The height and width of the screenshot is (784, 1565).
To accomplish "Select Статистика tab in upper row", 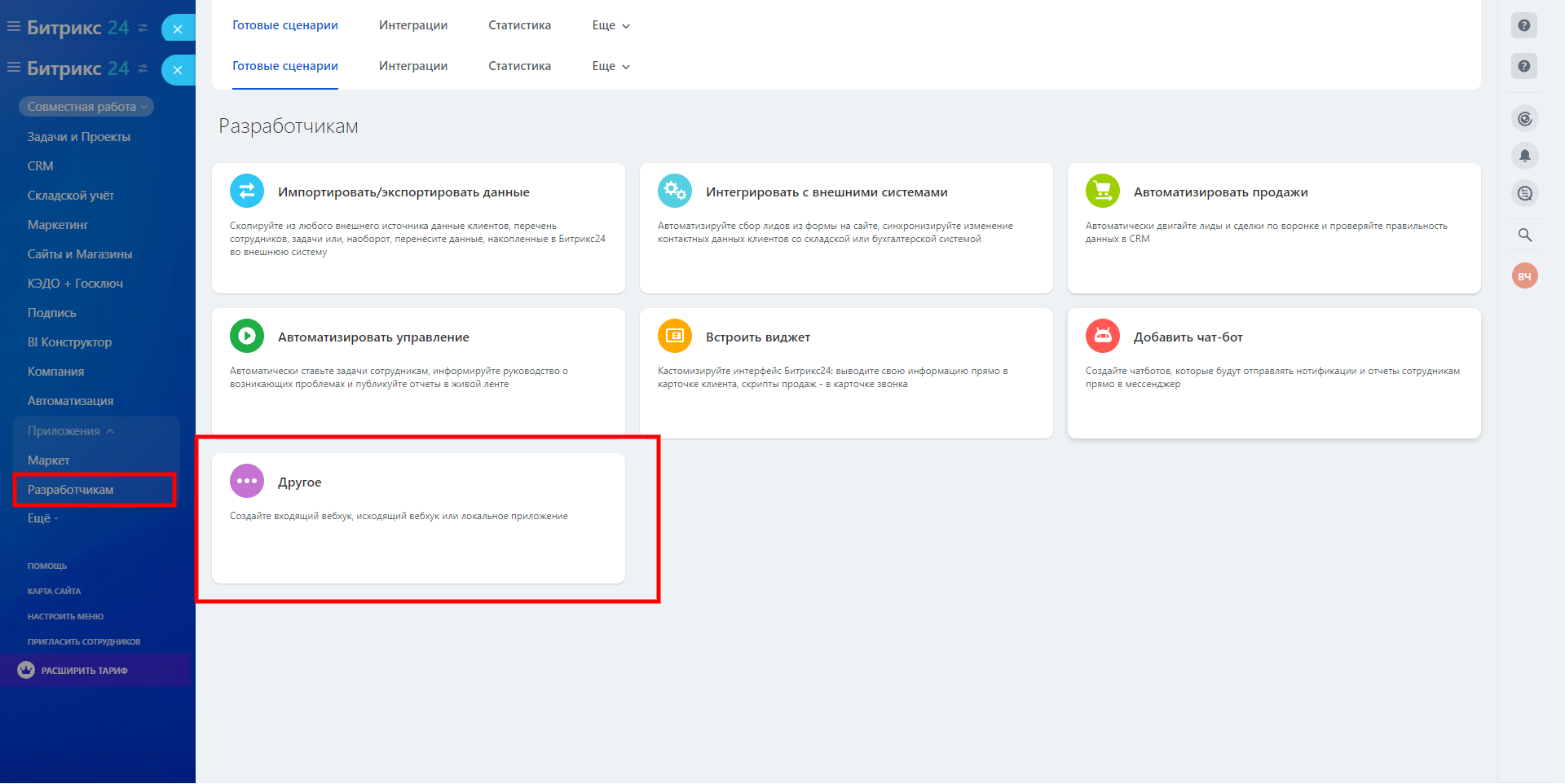I will click(520, 25).
